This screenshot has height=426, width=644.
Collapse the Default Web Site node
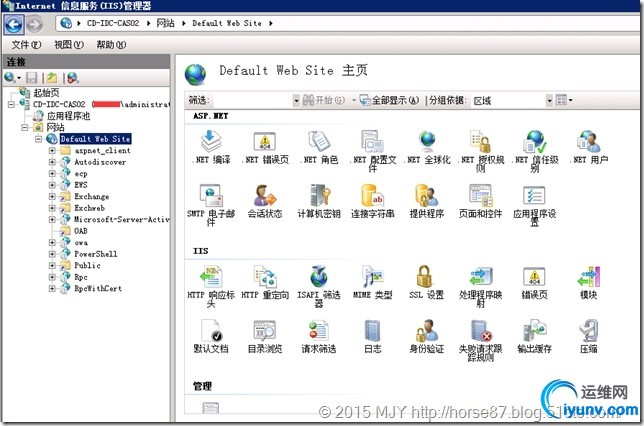pyautogui.click(x=38, y=139)
